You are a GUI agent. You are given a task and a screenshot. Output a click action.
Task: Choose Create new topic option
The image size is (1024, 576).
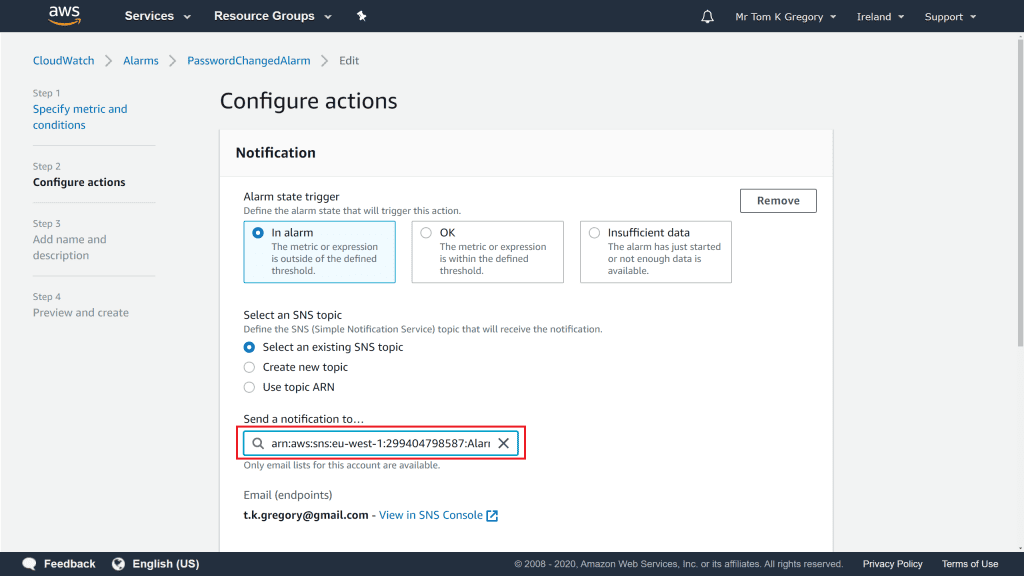250,367
